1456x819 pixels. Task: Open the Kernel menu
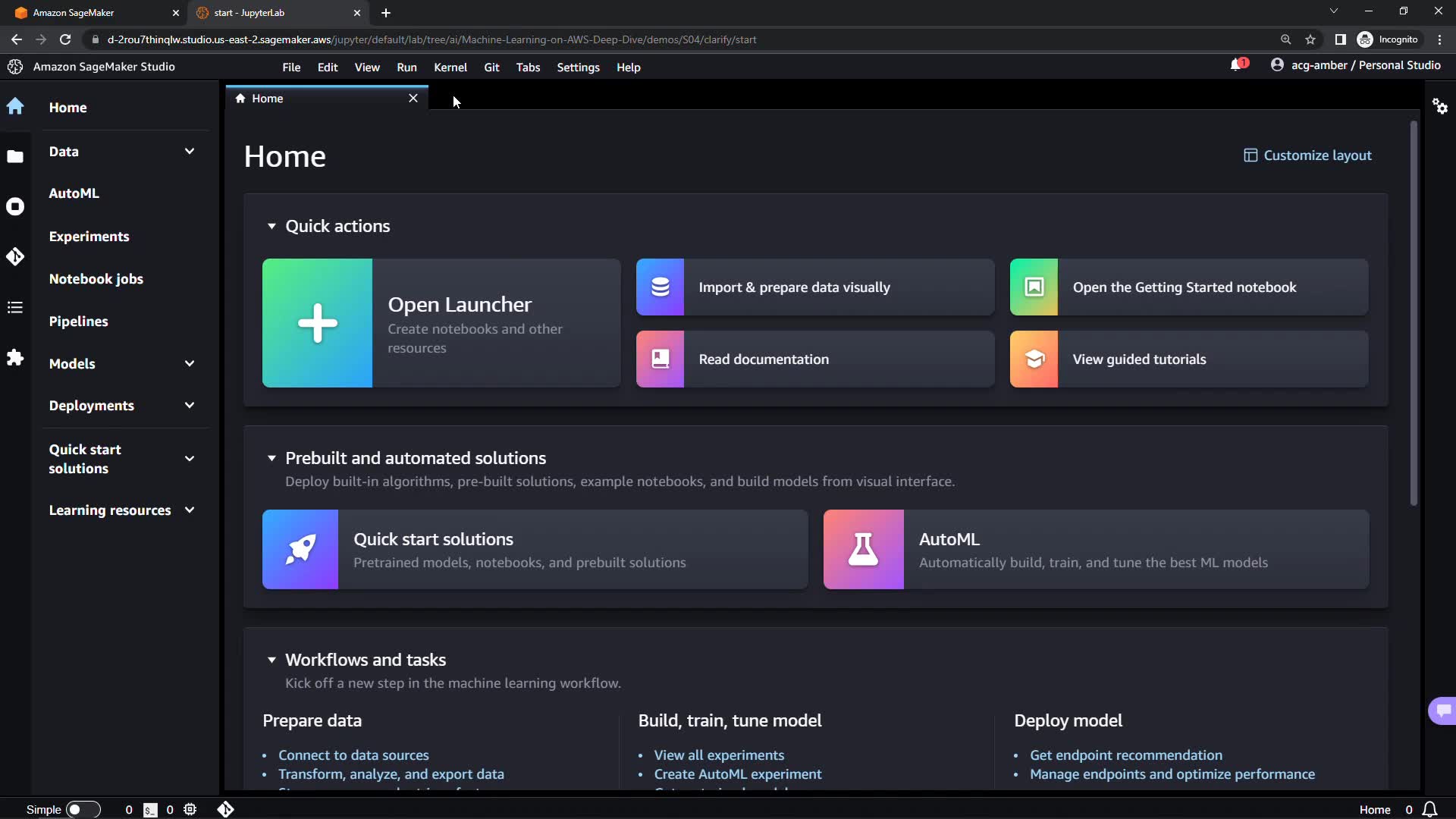[x=450, y=67]
